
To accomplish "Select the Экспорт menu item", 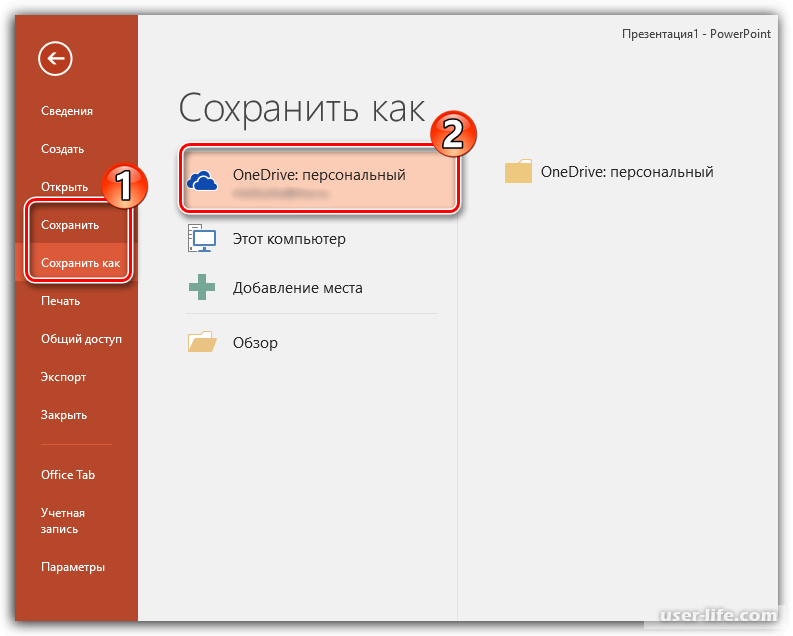I will click(x=64, y=377).
